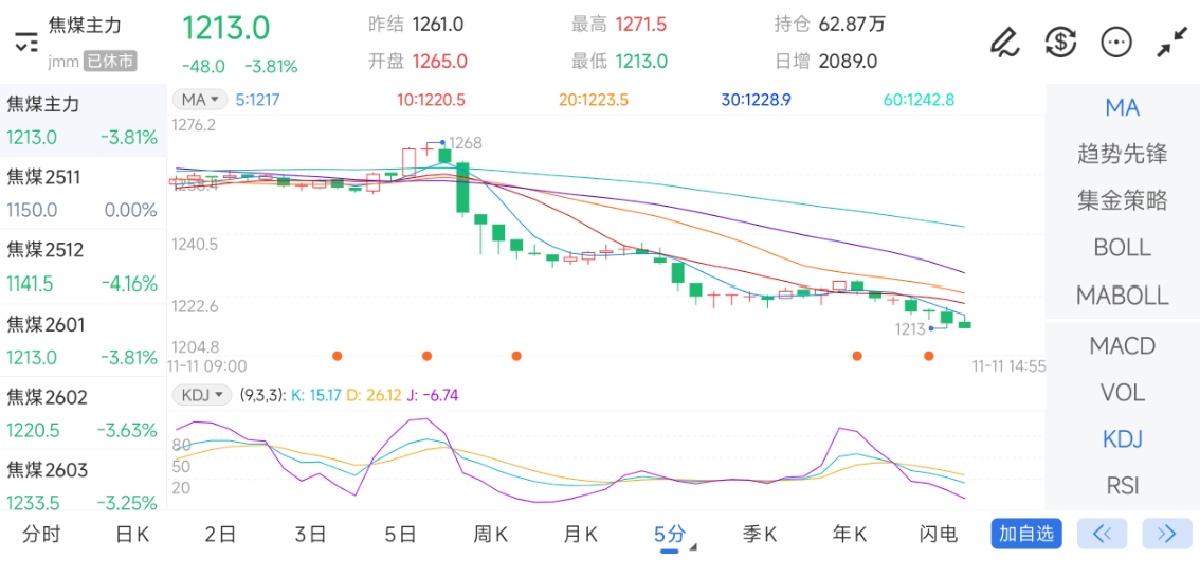The height and width of the screenshot is (571, 1200).
Task: Switch to 年K chart tab
Action: (850, 534)
